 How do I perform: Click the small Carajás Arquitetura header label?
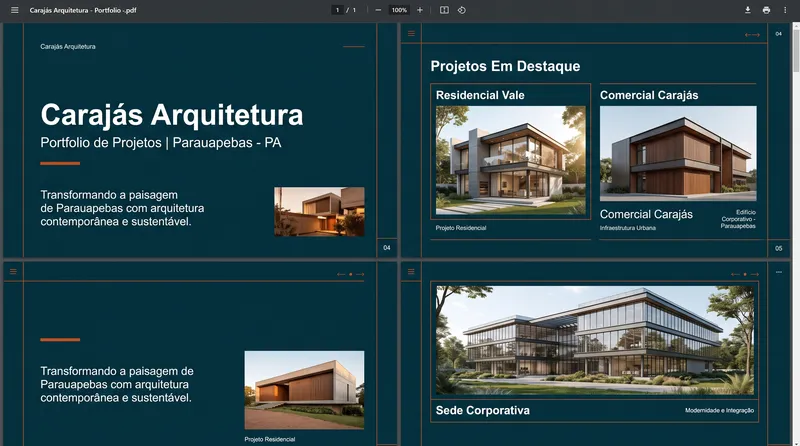click(x=68, y=46)
